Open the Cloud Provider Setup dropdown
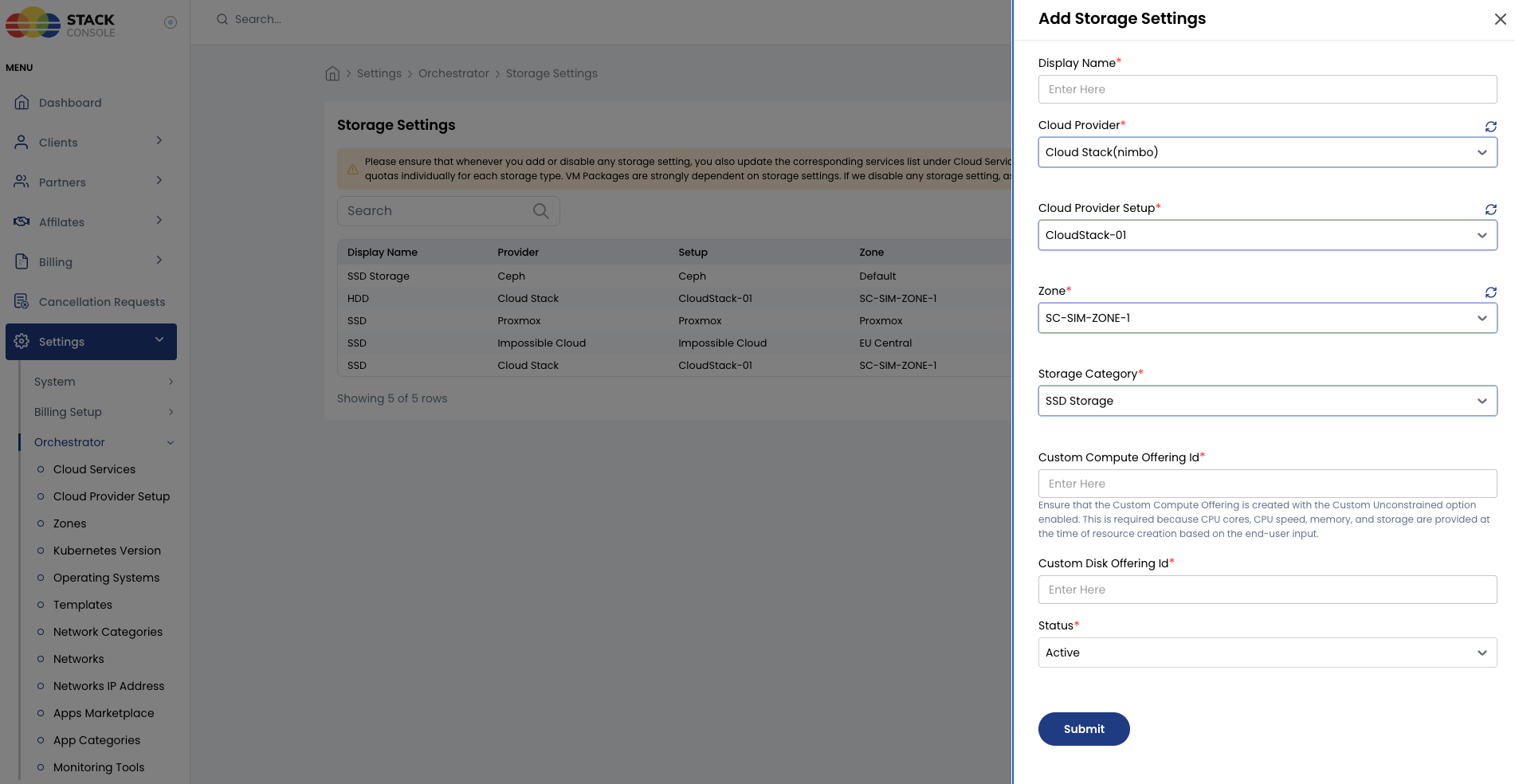The height and width of the screenshot is (784, 1515). point(1267,235)
